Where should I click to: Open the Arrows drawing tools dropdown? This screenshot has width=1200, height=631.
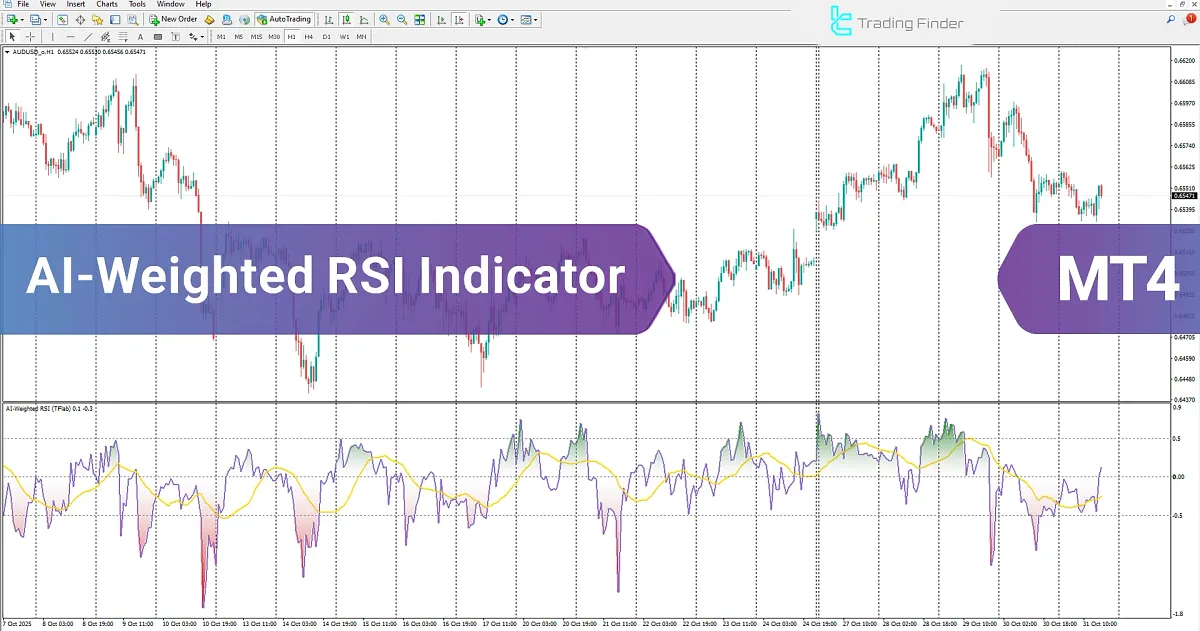click(x=195, y=36)
